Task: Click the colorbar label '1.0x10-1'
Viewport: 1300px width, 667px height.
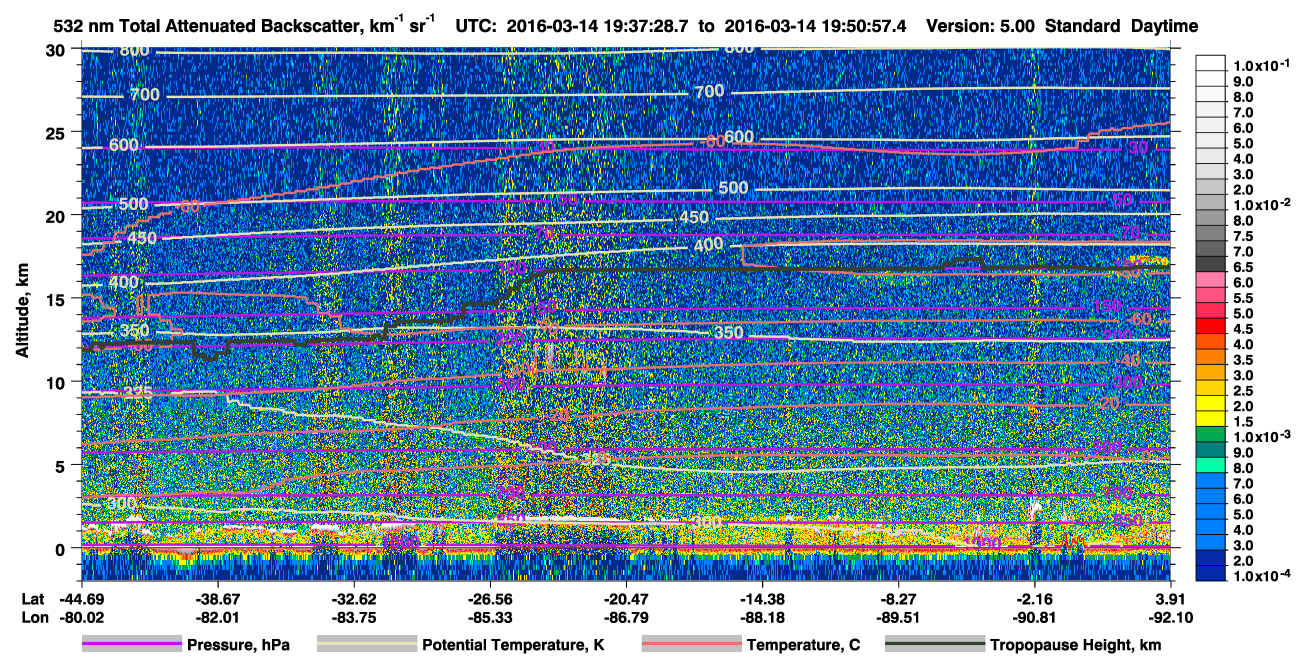Action: click(1262, 65)
